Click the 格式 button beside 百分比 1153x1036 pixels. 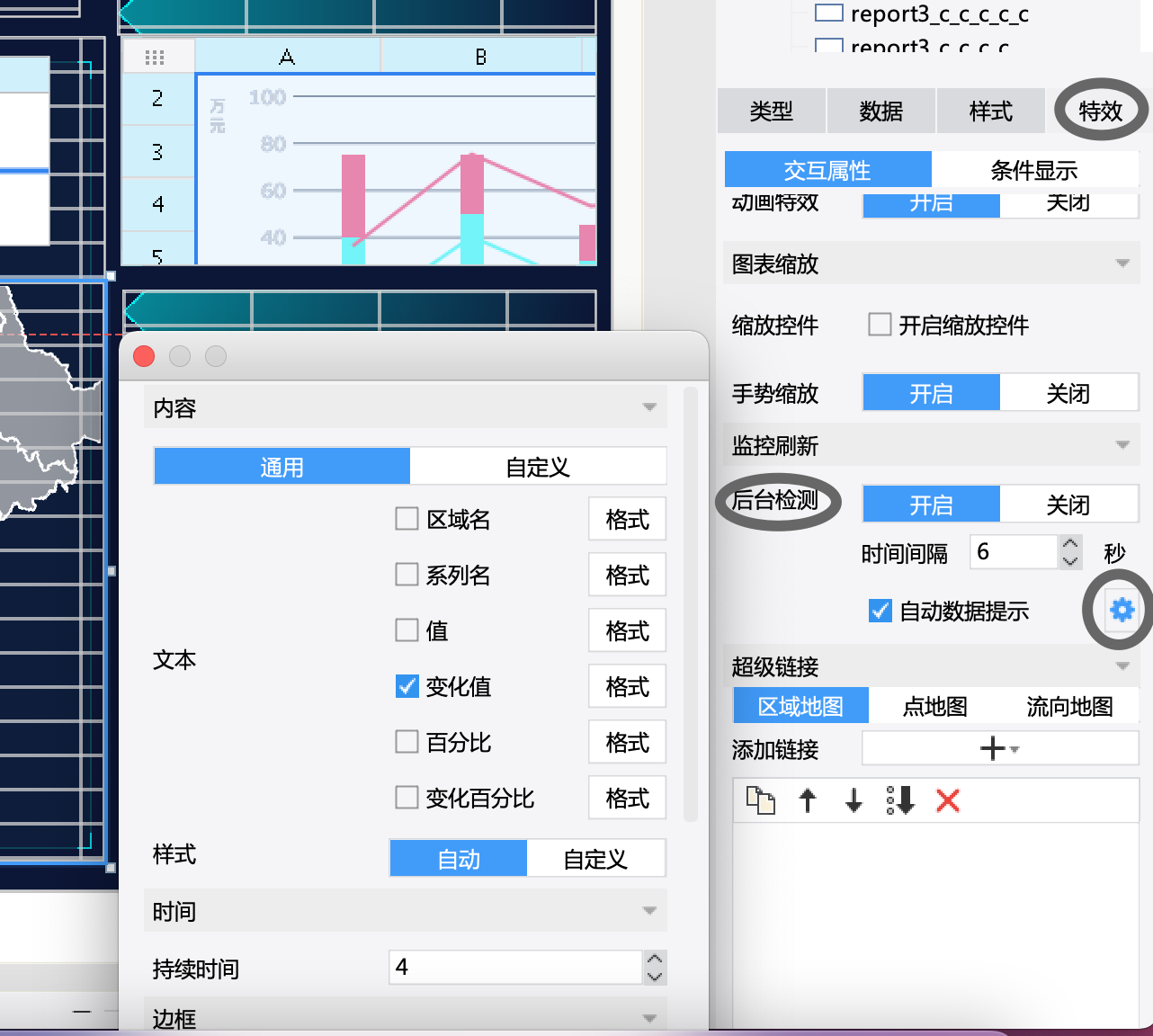[x=627, y=743]
